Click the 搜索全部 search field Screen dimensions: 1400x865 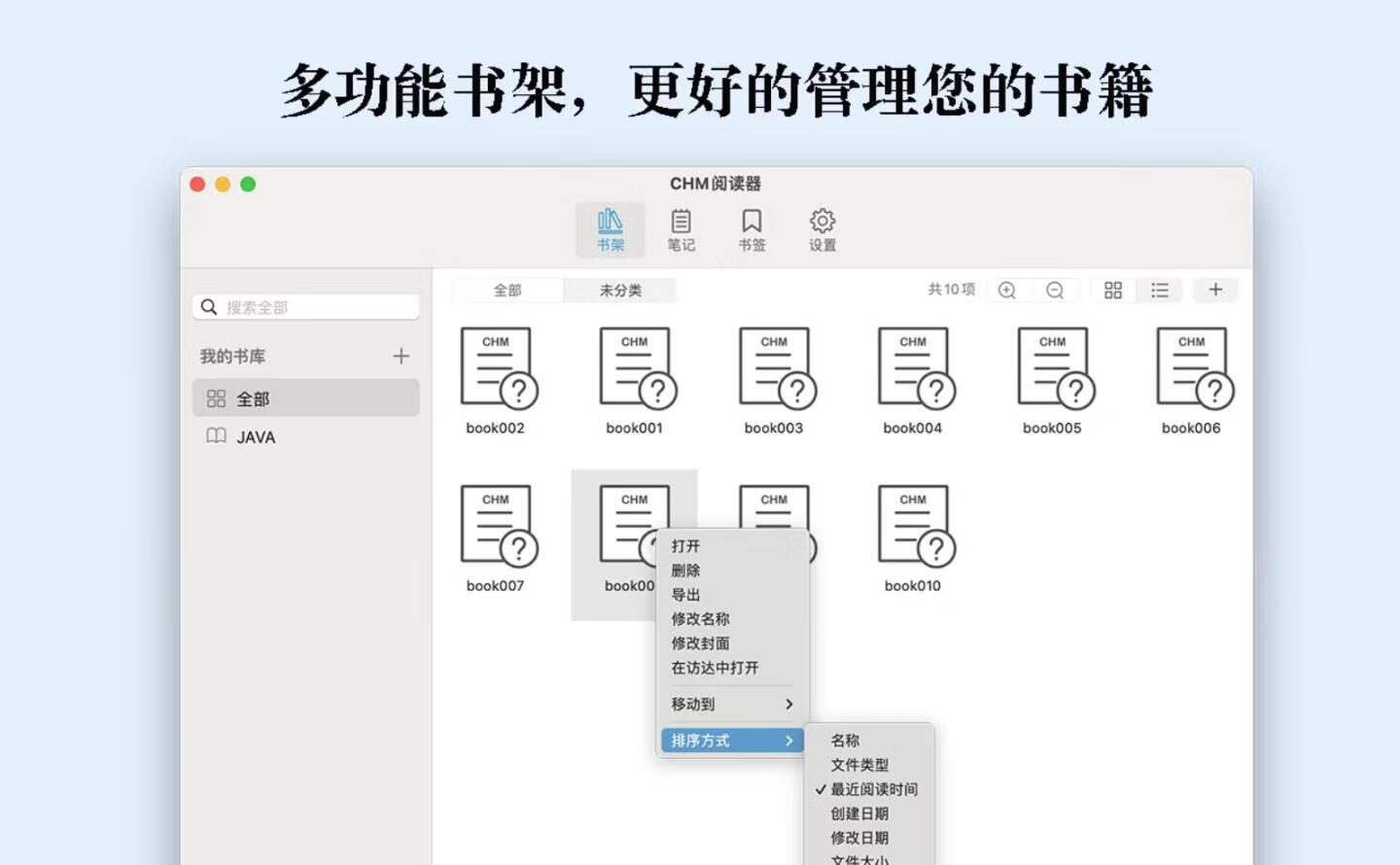306,307
